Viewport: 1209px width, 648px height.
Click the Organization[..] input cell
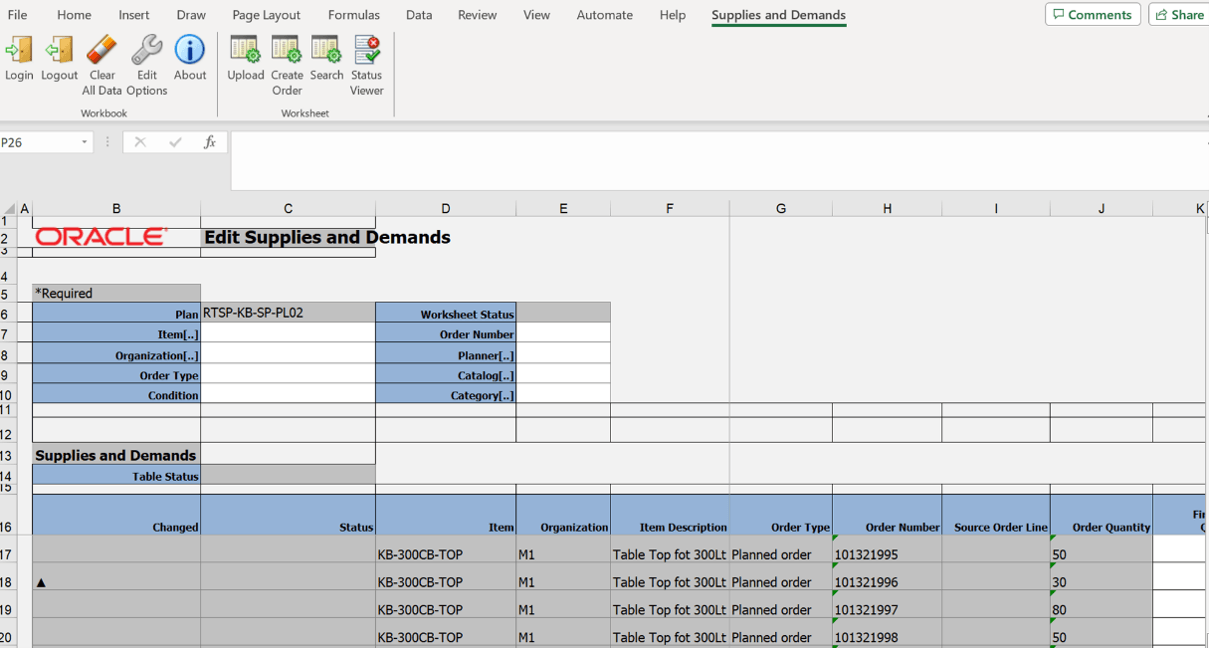(288, 355)
